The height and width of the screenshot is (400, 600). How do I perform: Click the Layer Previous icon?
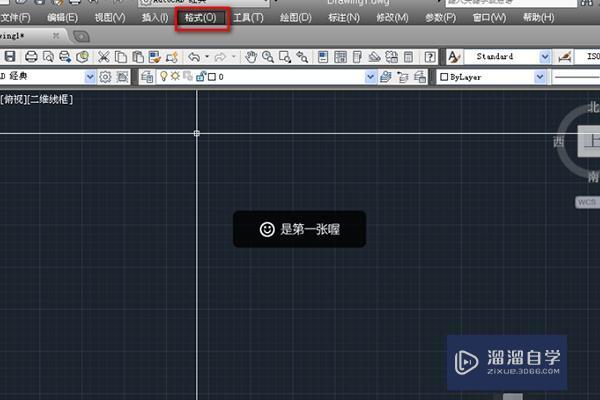pyautogui.click(x=403, y=77)
